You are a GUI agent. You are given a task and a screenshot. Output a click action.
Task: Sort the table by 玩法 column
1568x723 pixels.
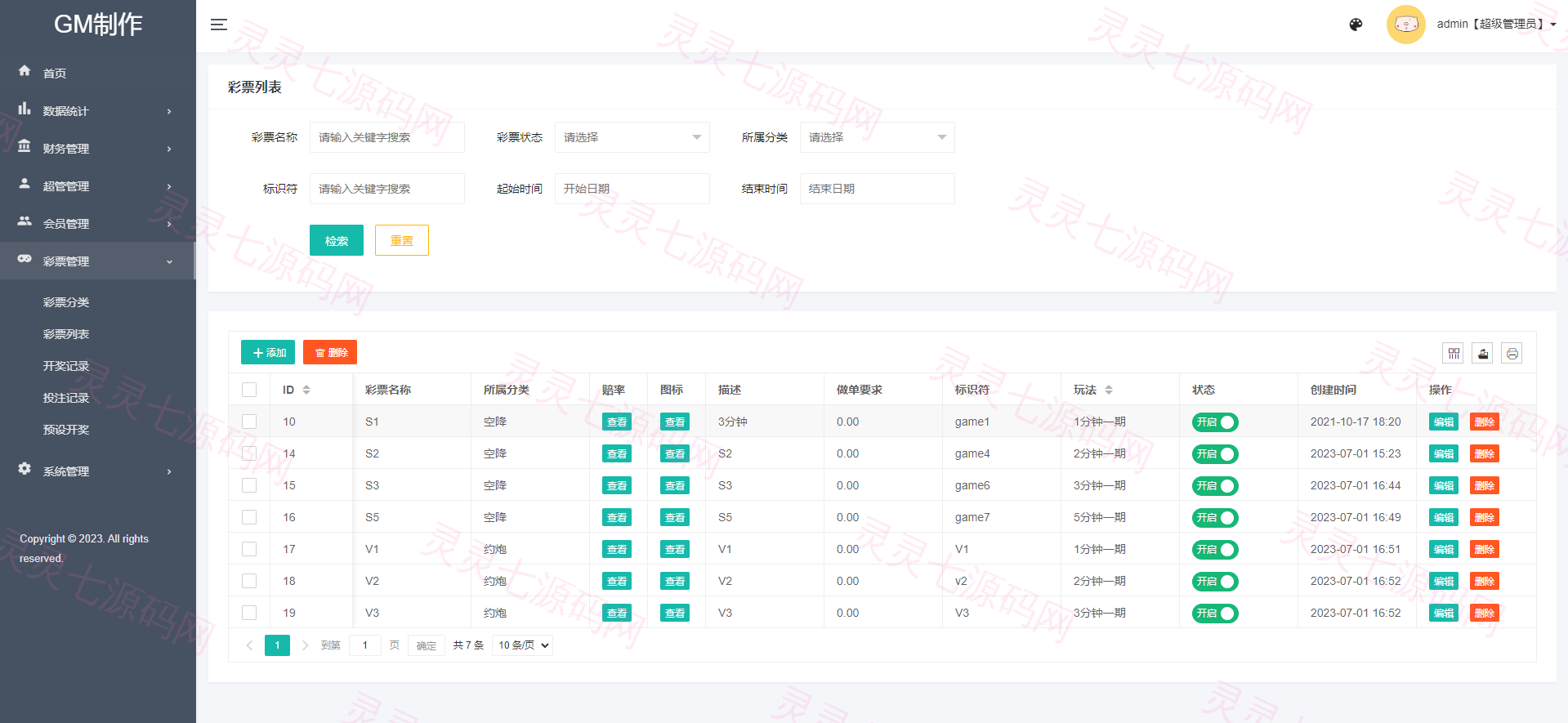(x=1109, y=390)
